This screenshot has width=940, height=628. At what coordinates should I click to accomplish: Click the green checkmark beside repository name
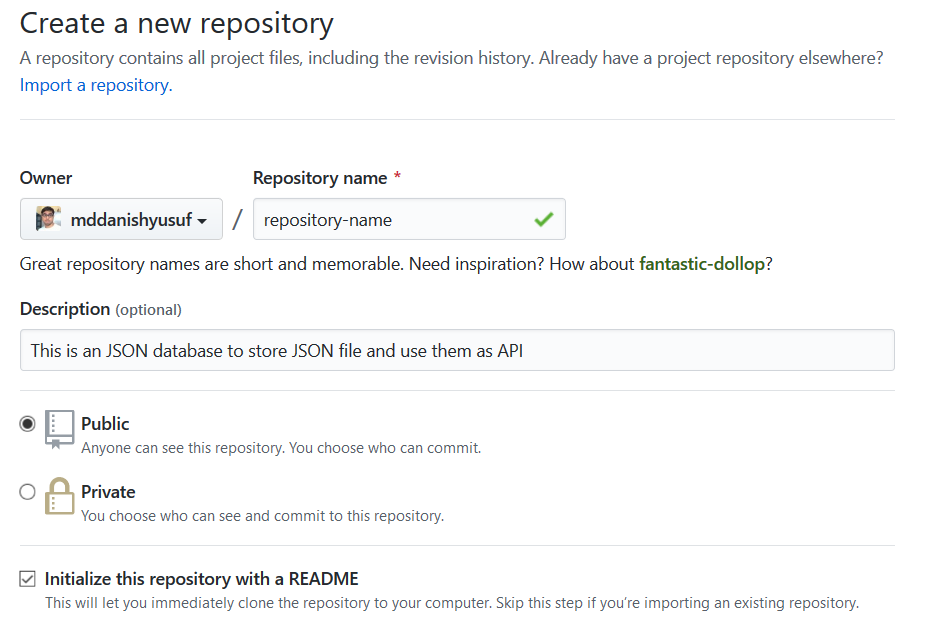(x=545, y=218)
